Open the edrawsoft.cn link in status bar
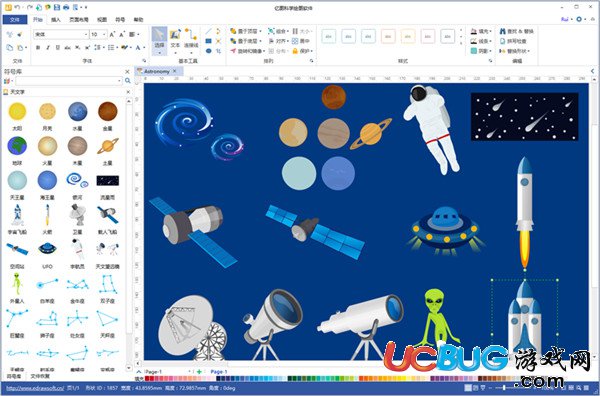Viewport: 600px width, 396px height. [x=35, y=388]
